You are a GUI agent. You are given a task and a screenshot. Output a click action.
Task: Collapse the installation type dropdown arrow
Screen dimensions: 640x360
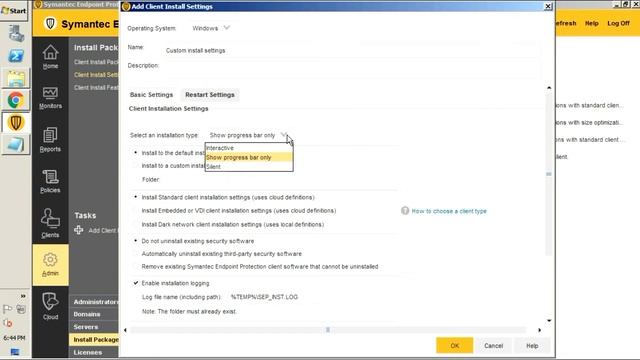click(x=284, y=135)
